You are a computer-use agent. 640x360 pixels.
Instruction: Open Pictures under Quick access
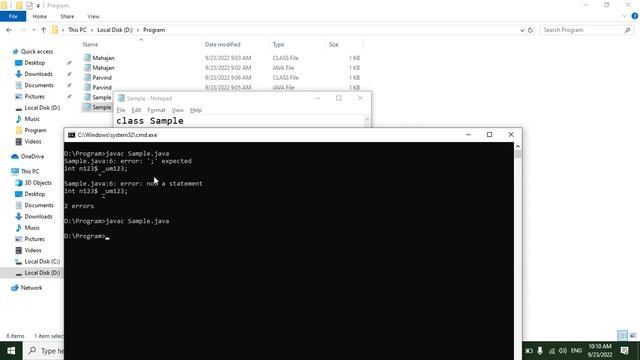point(34,96)
